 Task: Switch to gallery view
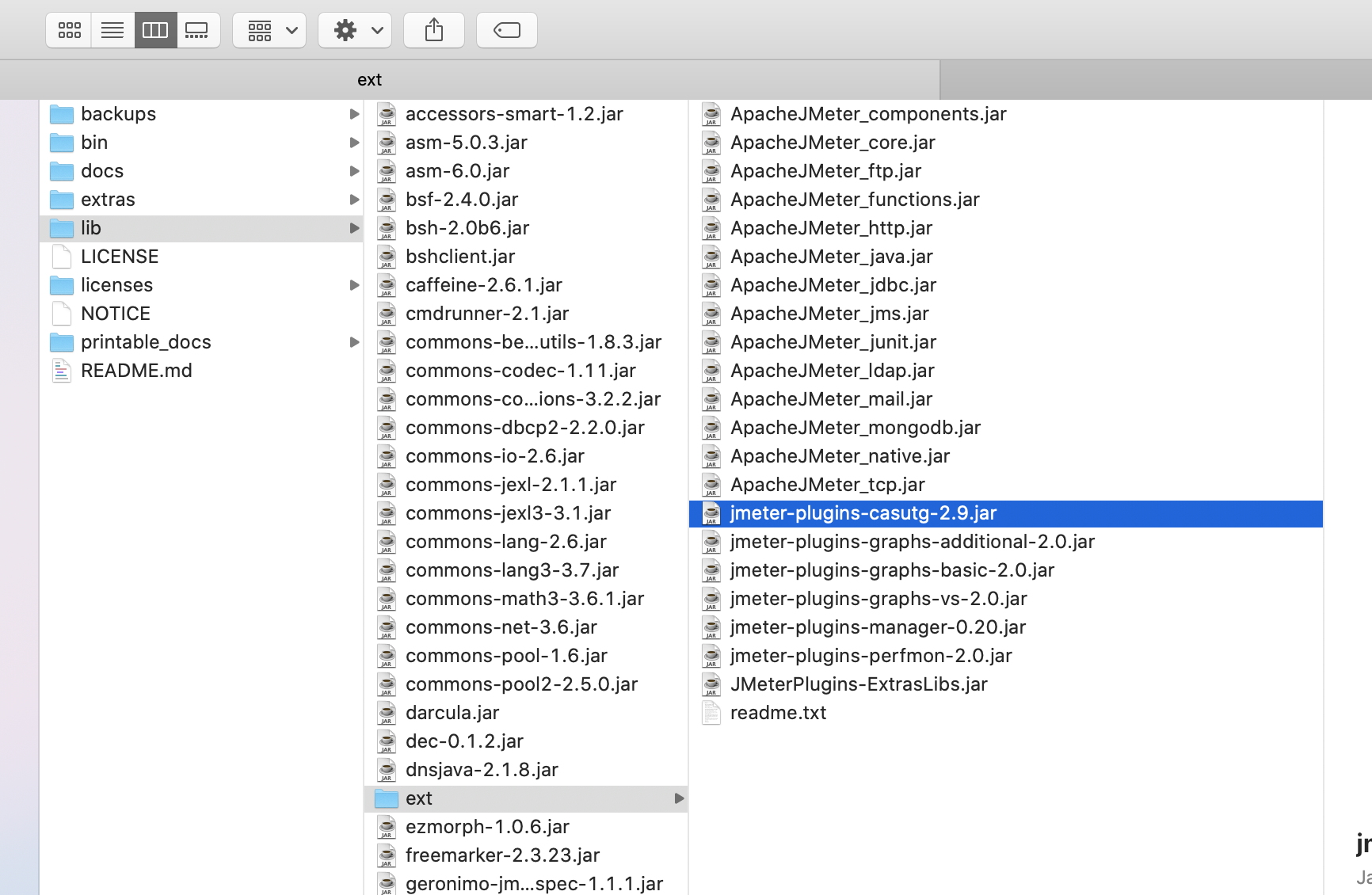pos(198,30)
